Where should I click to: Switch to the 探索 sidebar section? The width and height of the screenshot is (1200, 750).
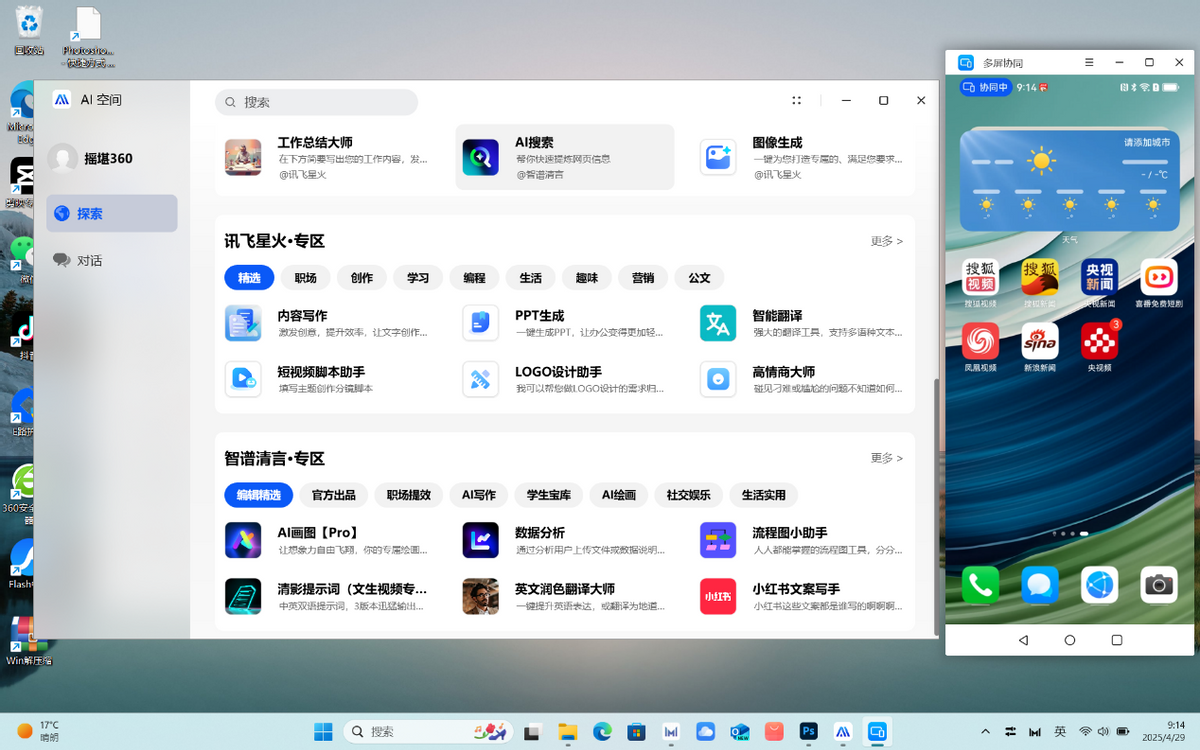pyautogui.click(x=112, y=213)
